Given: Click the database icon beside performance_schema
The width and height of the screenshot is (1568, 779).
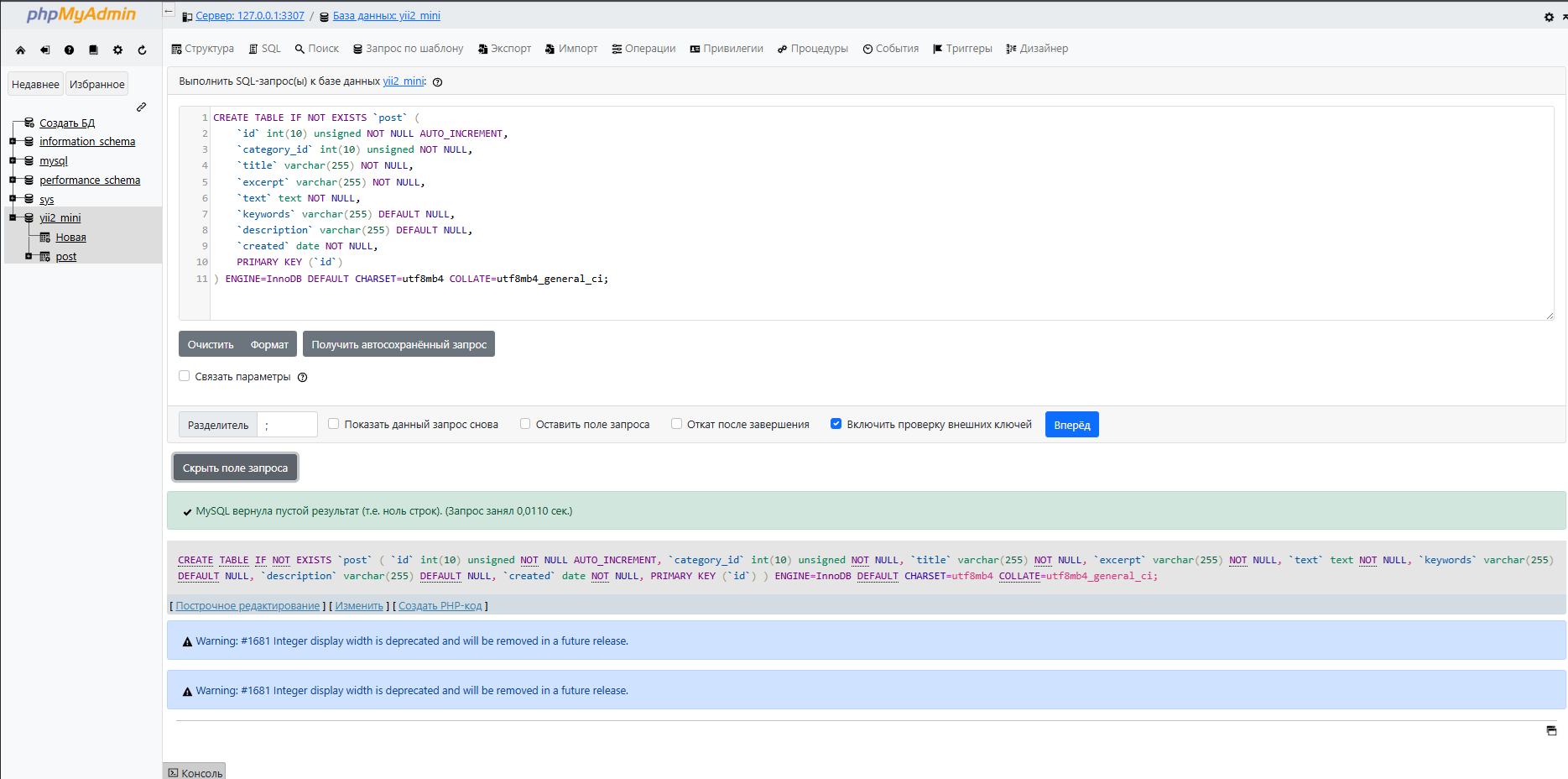Looking at the screenshot, I should click(29, 180).
